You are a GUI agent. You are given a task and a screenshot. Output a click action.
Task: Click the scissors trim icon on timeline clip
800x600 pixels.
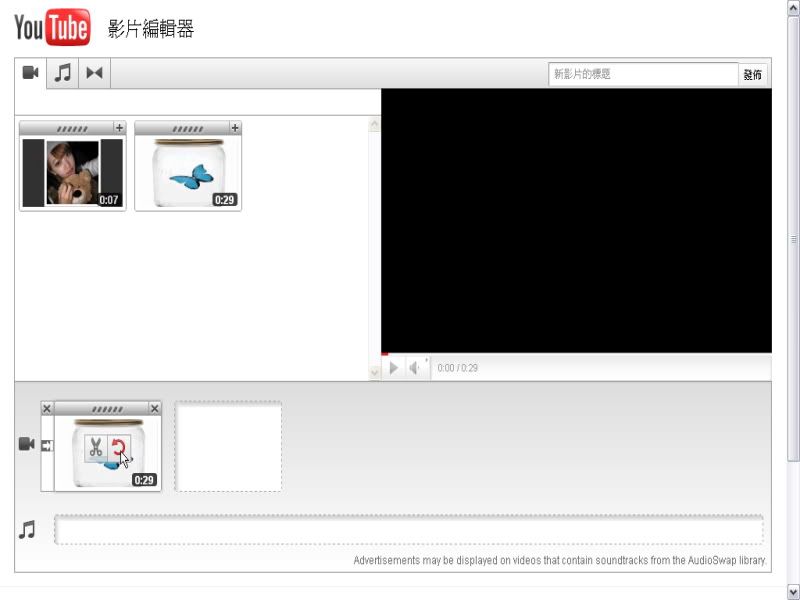(x=96, y=449)
